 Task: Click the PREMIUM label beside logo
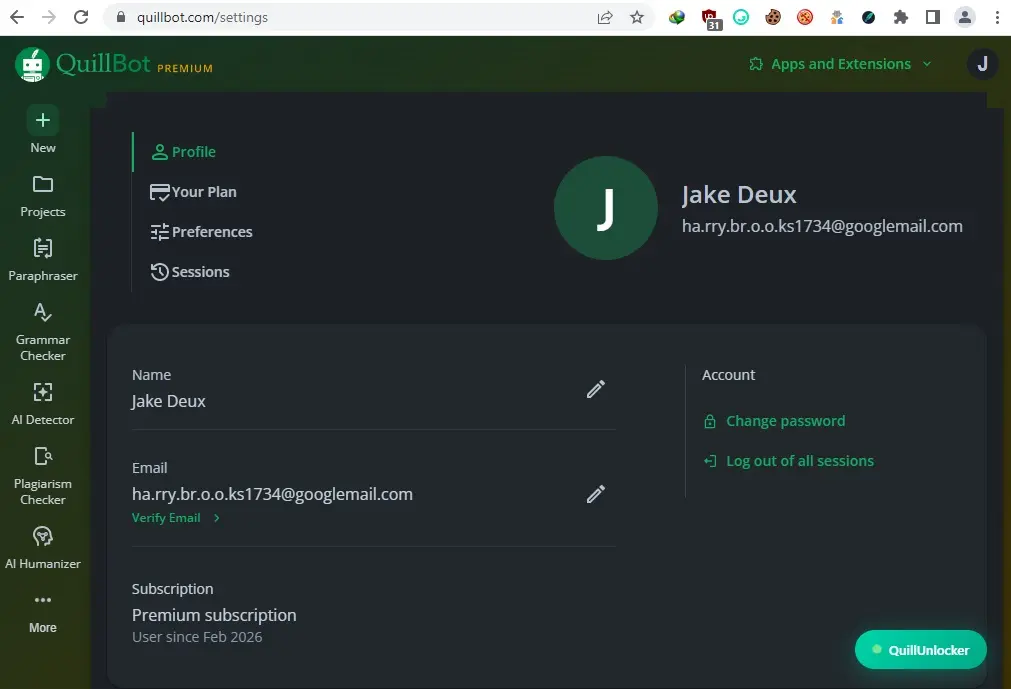[185, 68]
